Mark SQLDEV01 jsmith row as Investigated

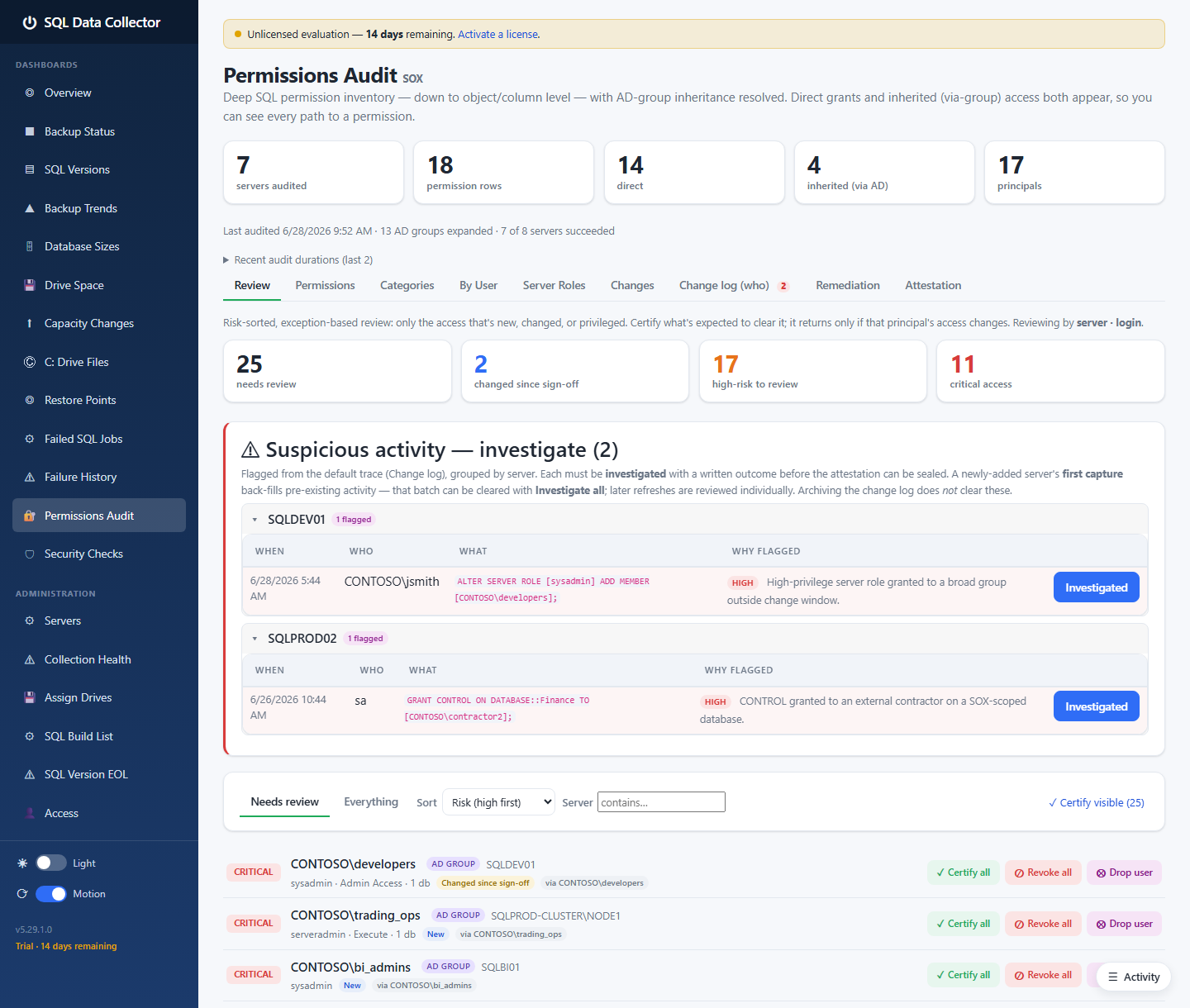pos(1096,587)
